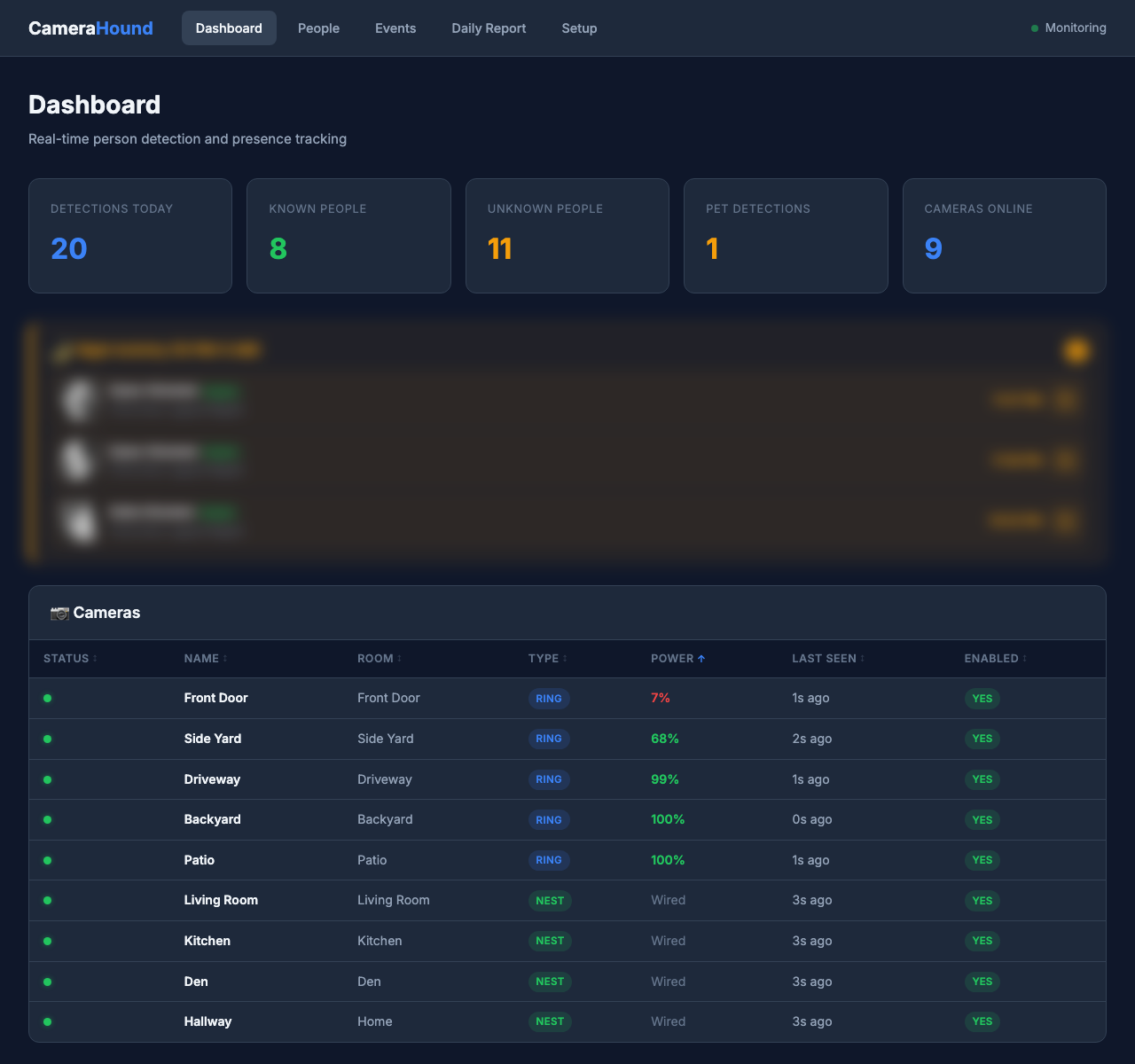
Task: Click the sort icon beside Status header
Action: (x=95, y=659)
